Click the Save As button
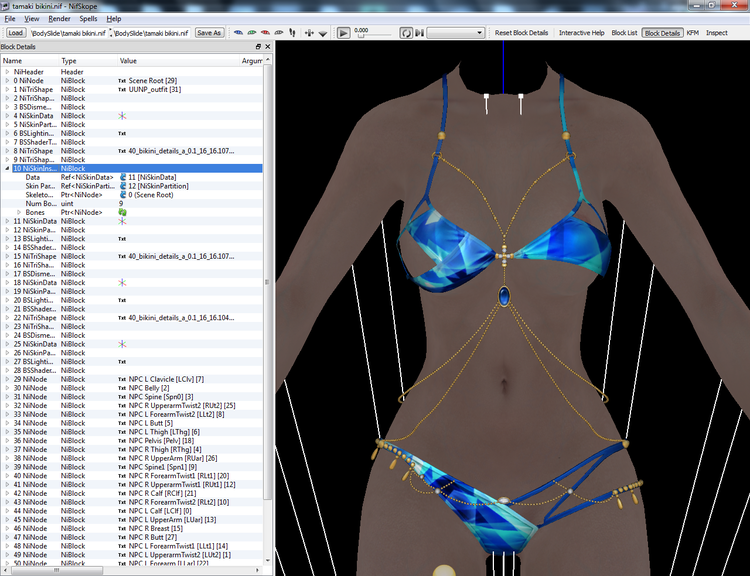 [x=209, y=33]
